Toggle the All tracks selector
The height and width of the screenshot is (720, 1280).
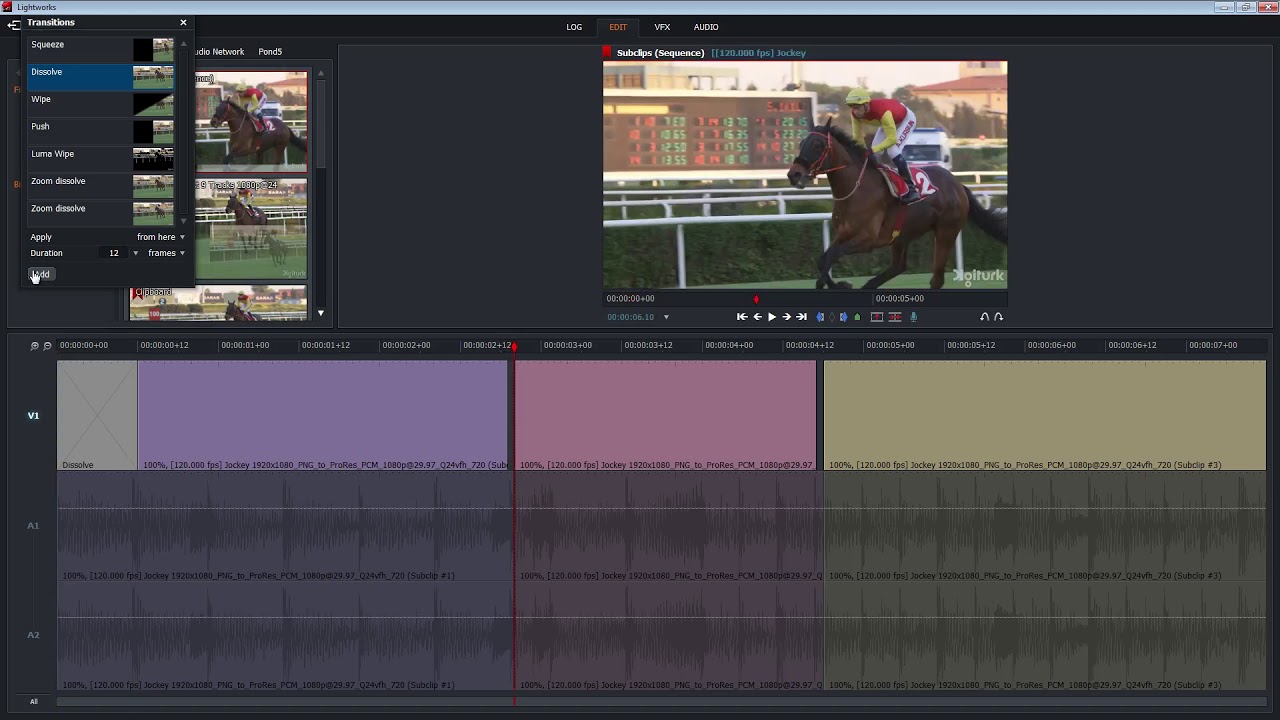click(33, 702)
